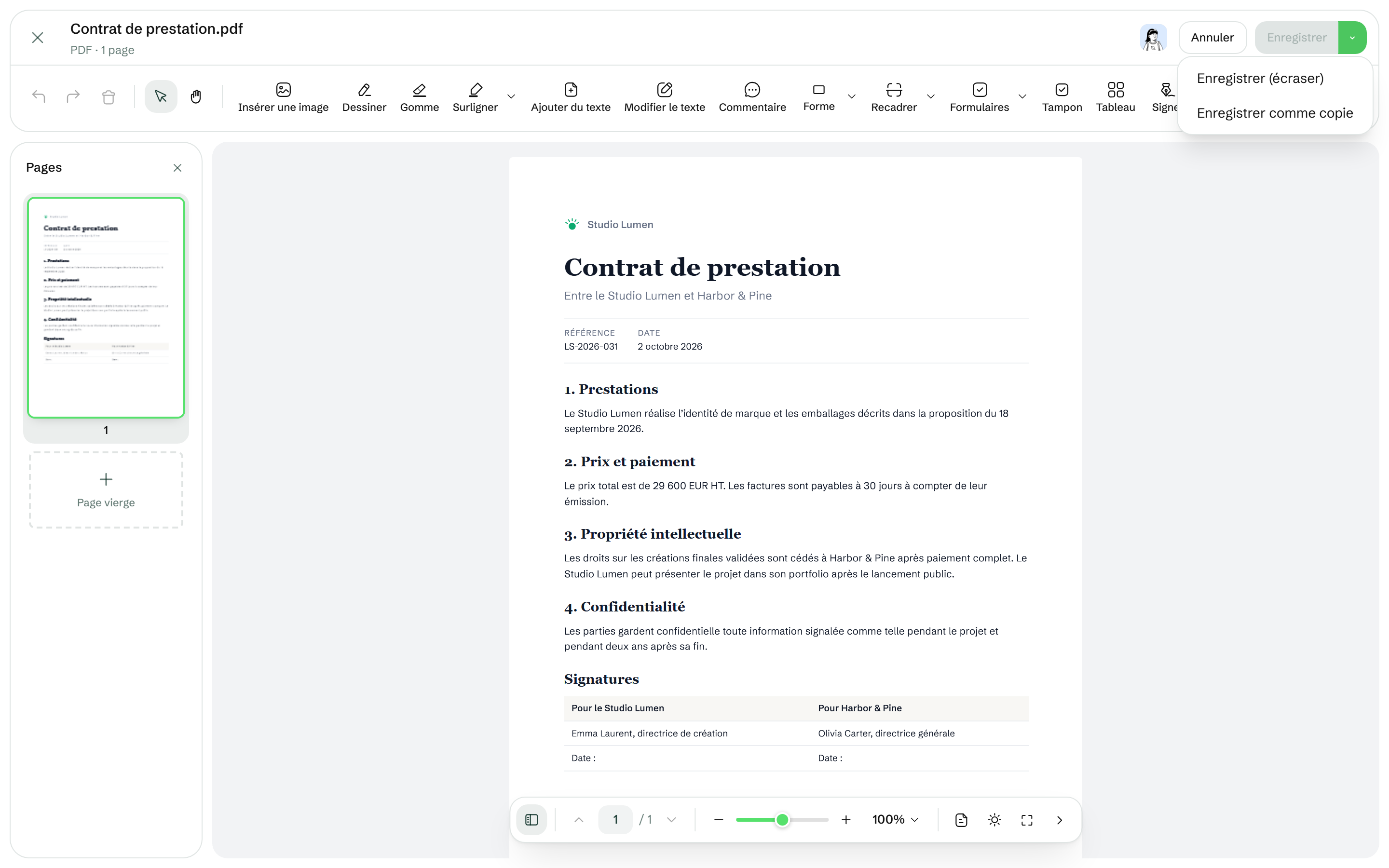
Task: Expand the Recadrer options chevron
Action: [931, 96]
